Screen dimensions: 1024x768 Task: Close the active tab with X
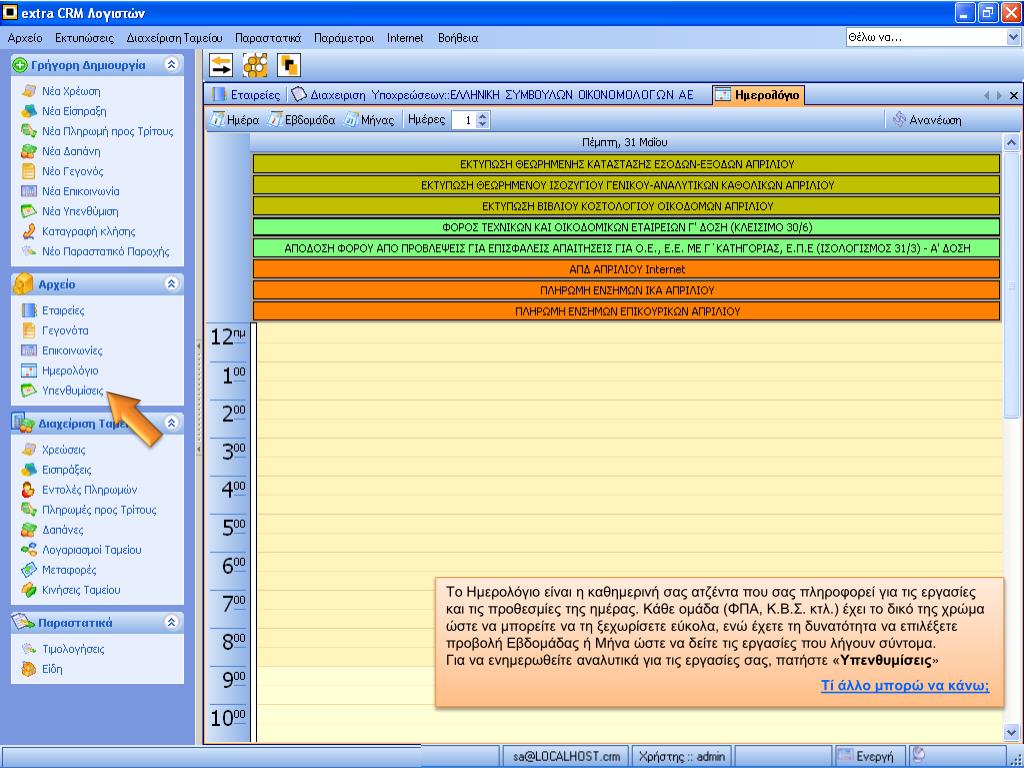pos(1014,96)
